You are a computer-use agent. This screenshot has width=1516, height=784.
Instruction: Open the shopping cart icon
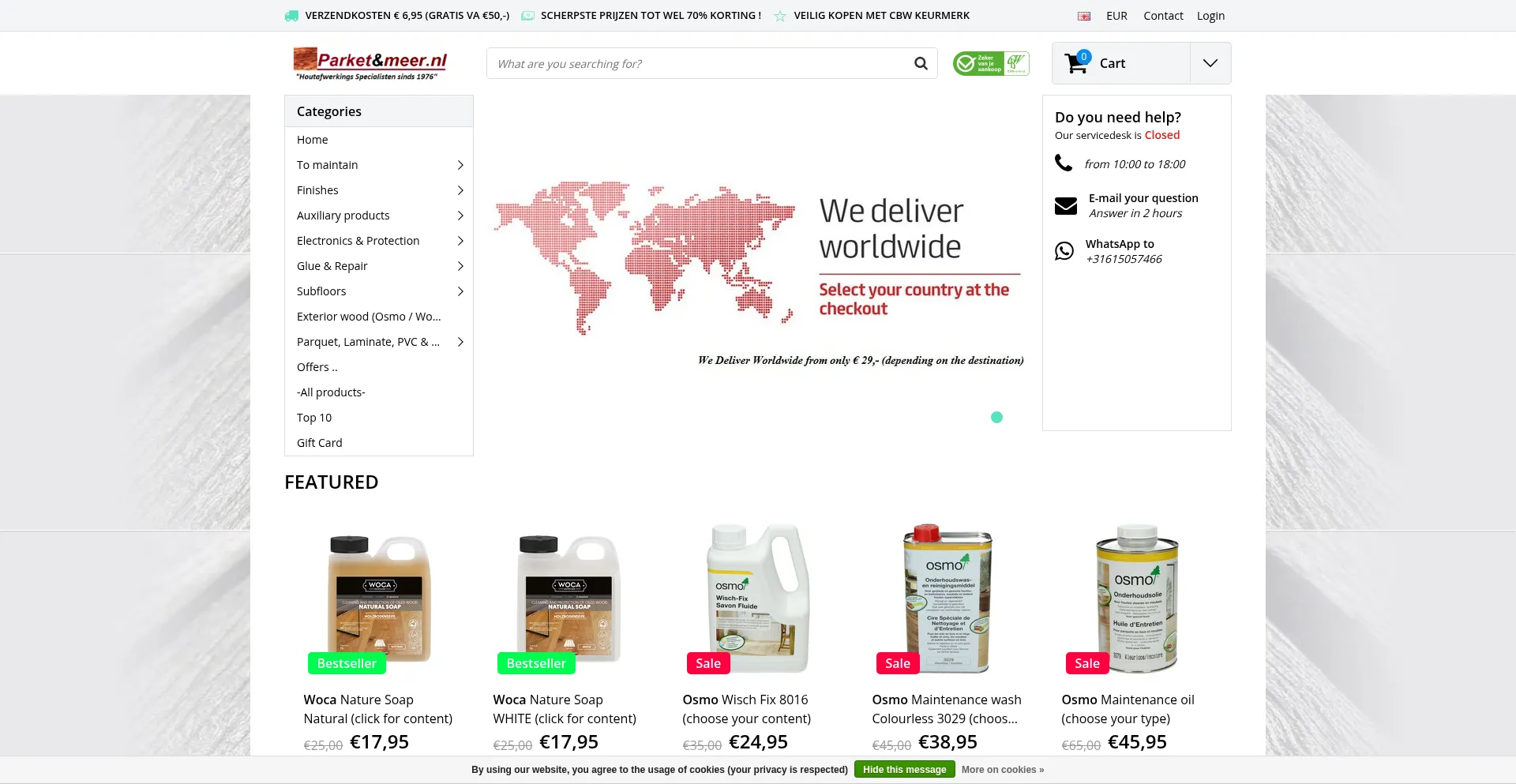point(1077,62)
